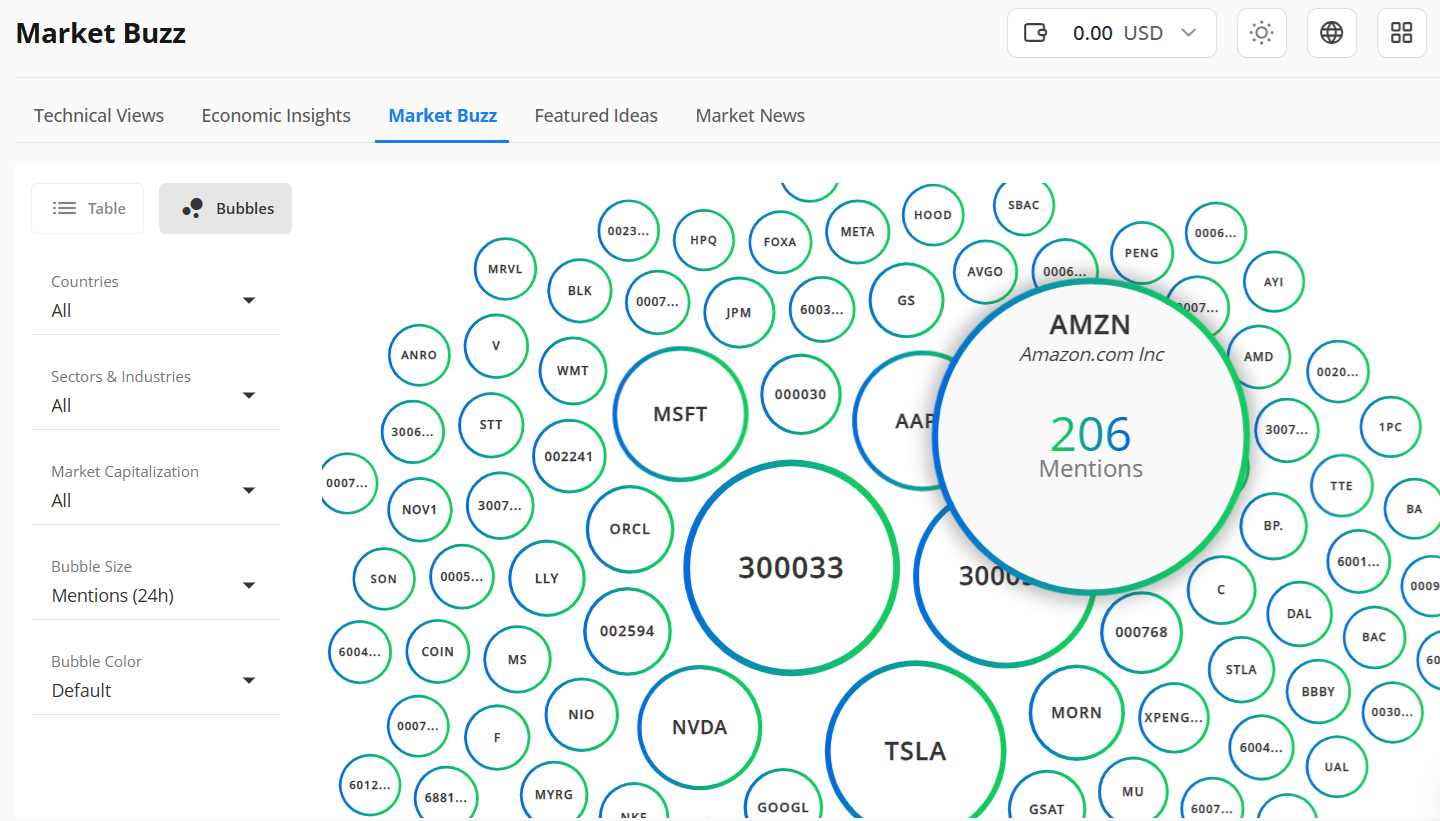Click the META bubble
Screen dimensions: 1440x821
click(857, 231)
